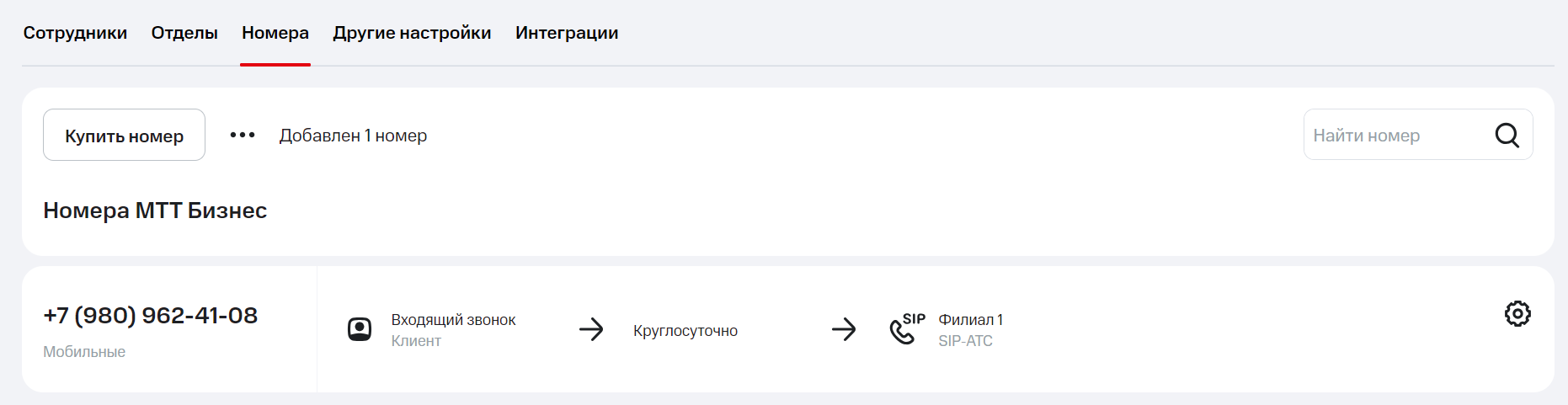Image resolution: width=1568 pixels, height=405 pixels.
Task: Go to the Интеграции tab
Action: pyautogui.click(x=567, y=33)
